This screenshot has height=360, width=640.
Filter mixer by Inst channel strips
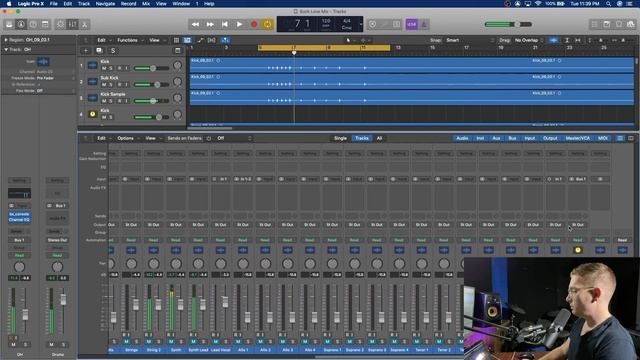point(480,138)
